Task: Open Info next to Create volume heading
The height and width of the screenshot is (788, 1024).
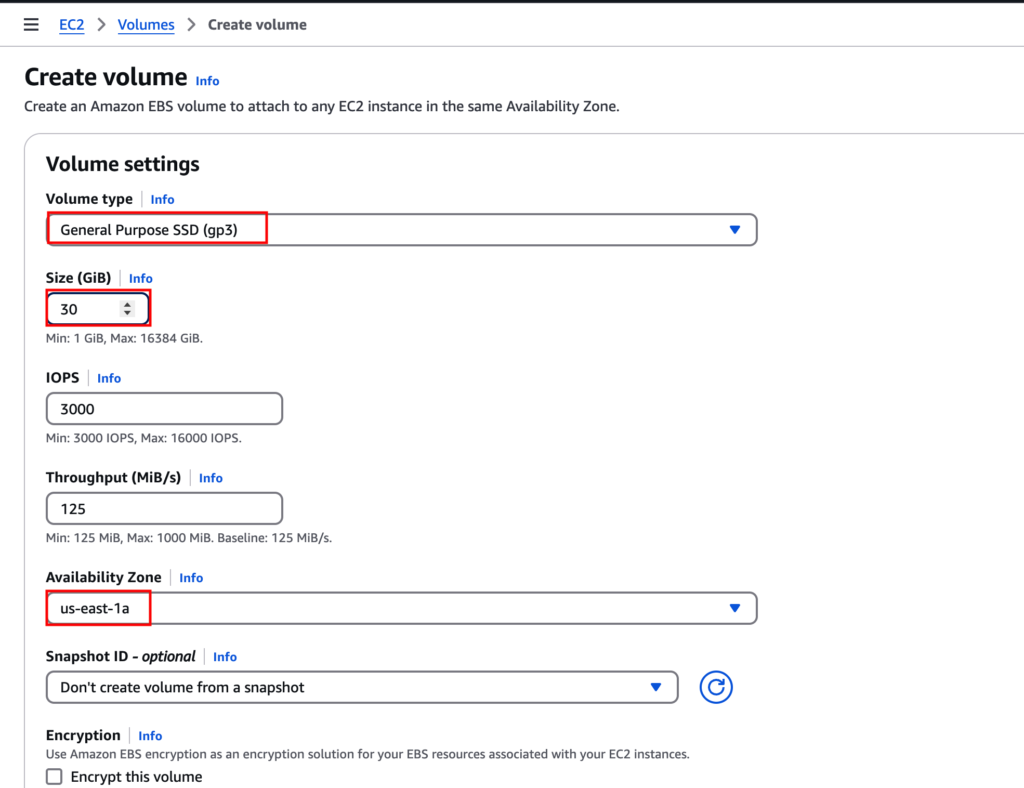Action: pos(207,81)
